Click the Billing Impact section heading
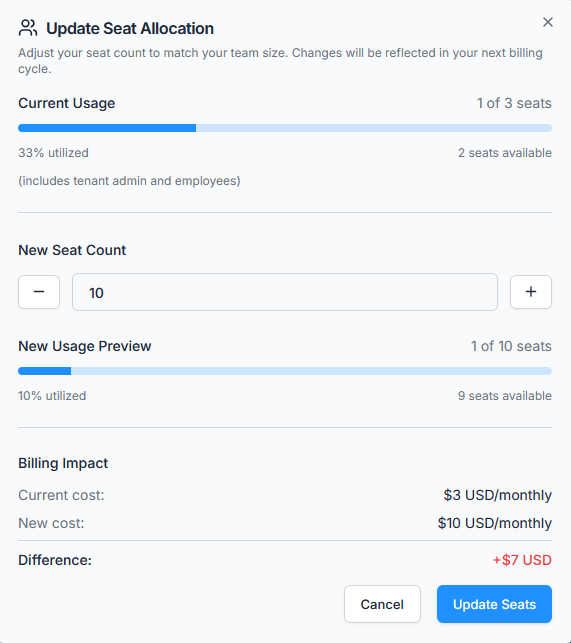Viewport: 571px width, 643px height. pyautogui.click(x=63, y=463)
